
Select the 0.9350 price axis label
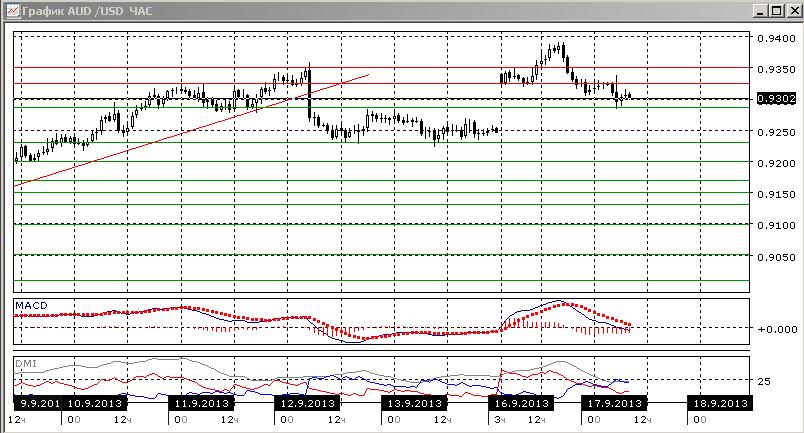point(776,69)
